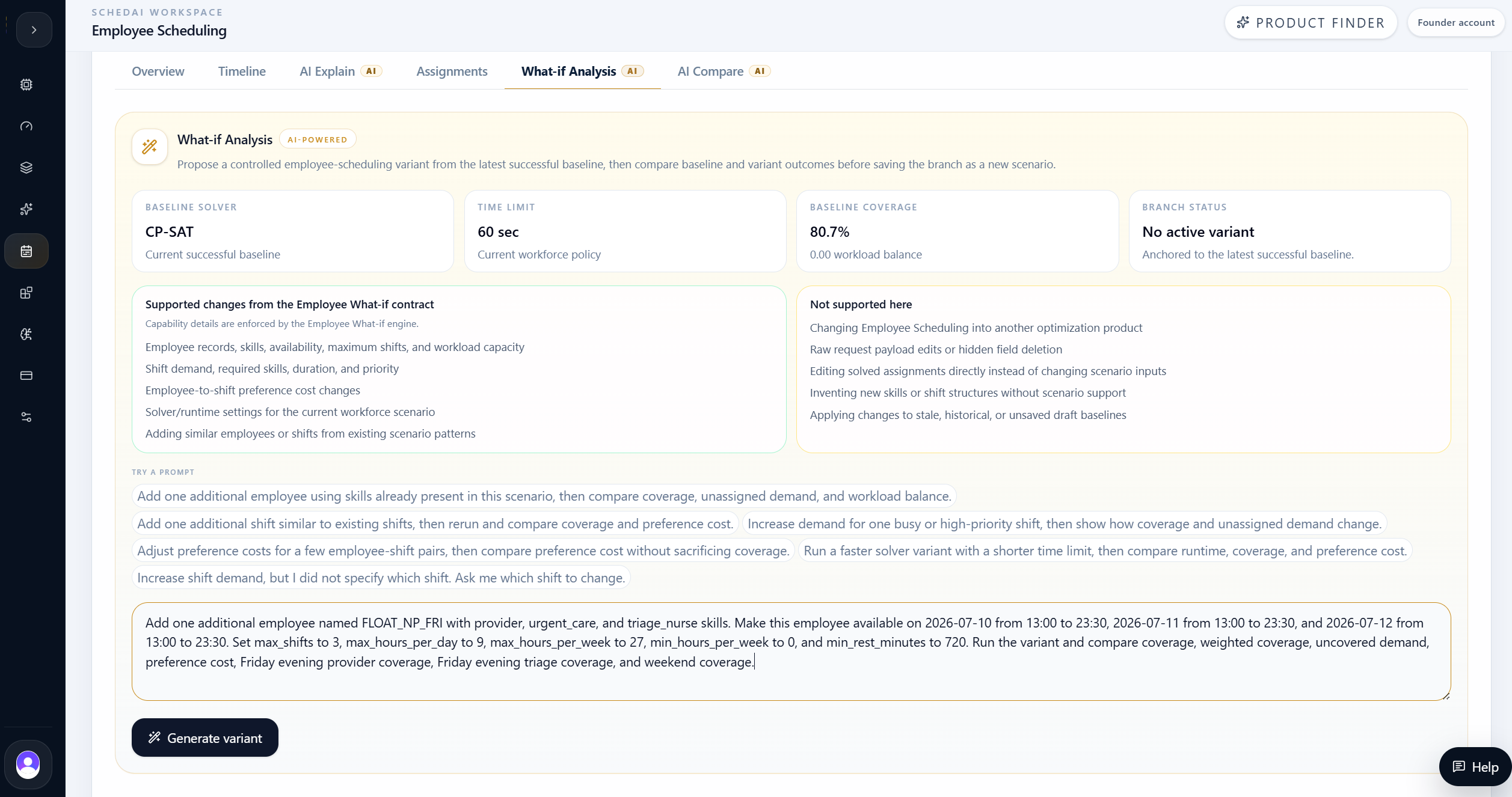
Task: Click the text area resize handle corner
Action: [x=1446, y=695]
